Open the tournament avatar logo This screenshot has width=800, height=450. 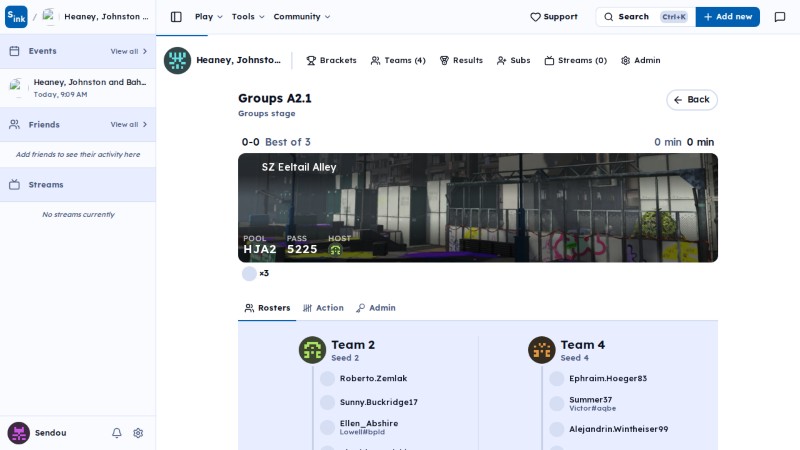click(177, 60)
